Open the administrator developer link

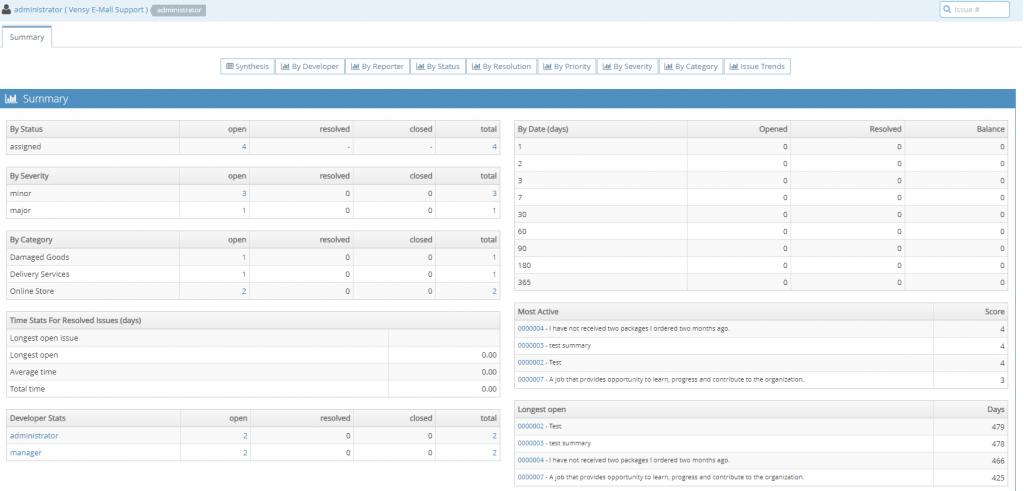coord(34,435)
